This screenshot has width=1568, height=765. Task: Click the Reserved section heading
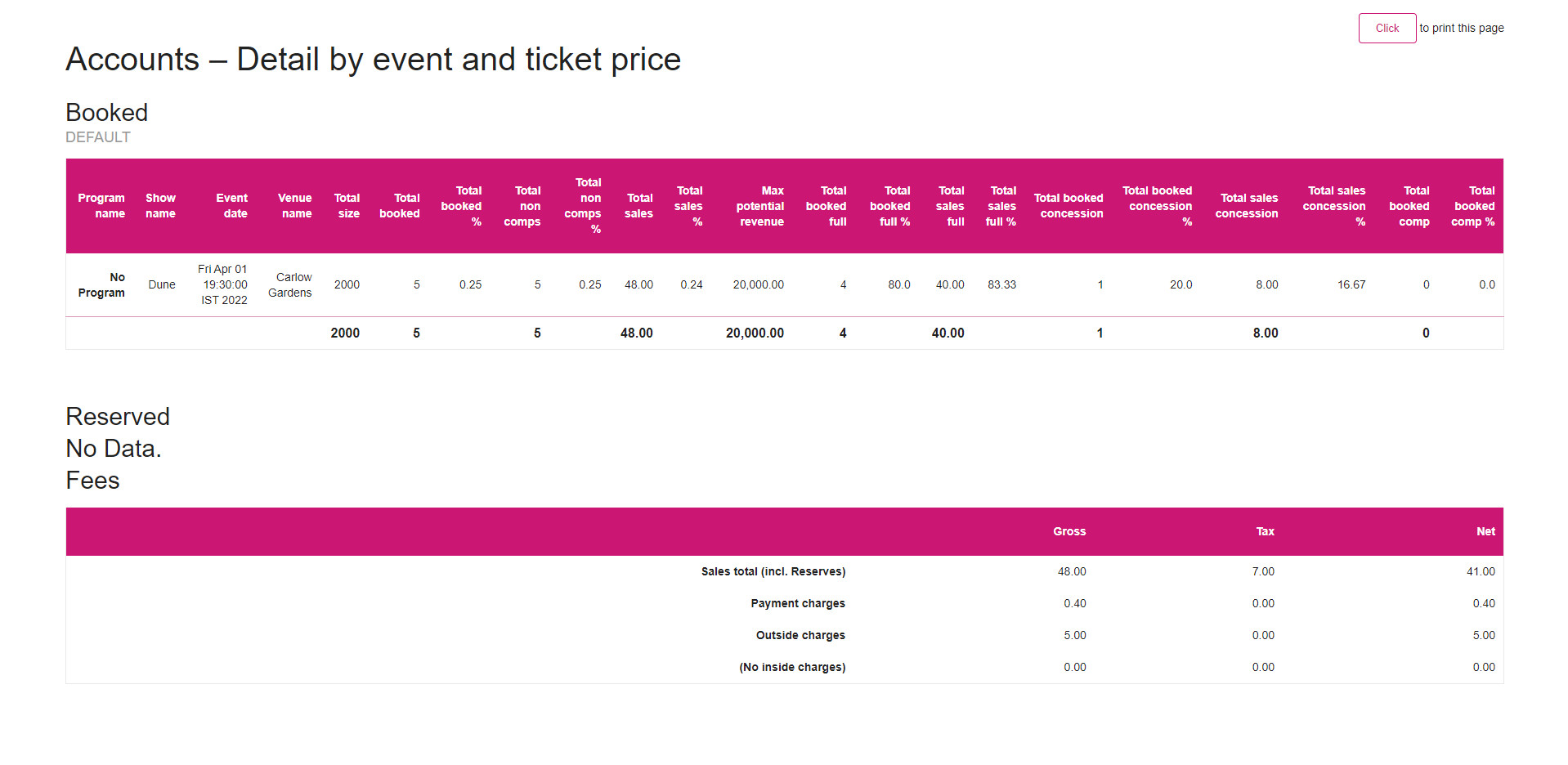click(x=117, y=416)
